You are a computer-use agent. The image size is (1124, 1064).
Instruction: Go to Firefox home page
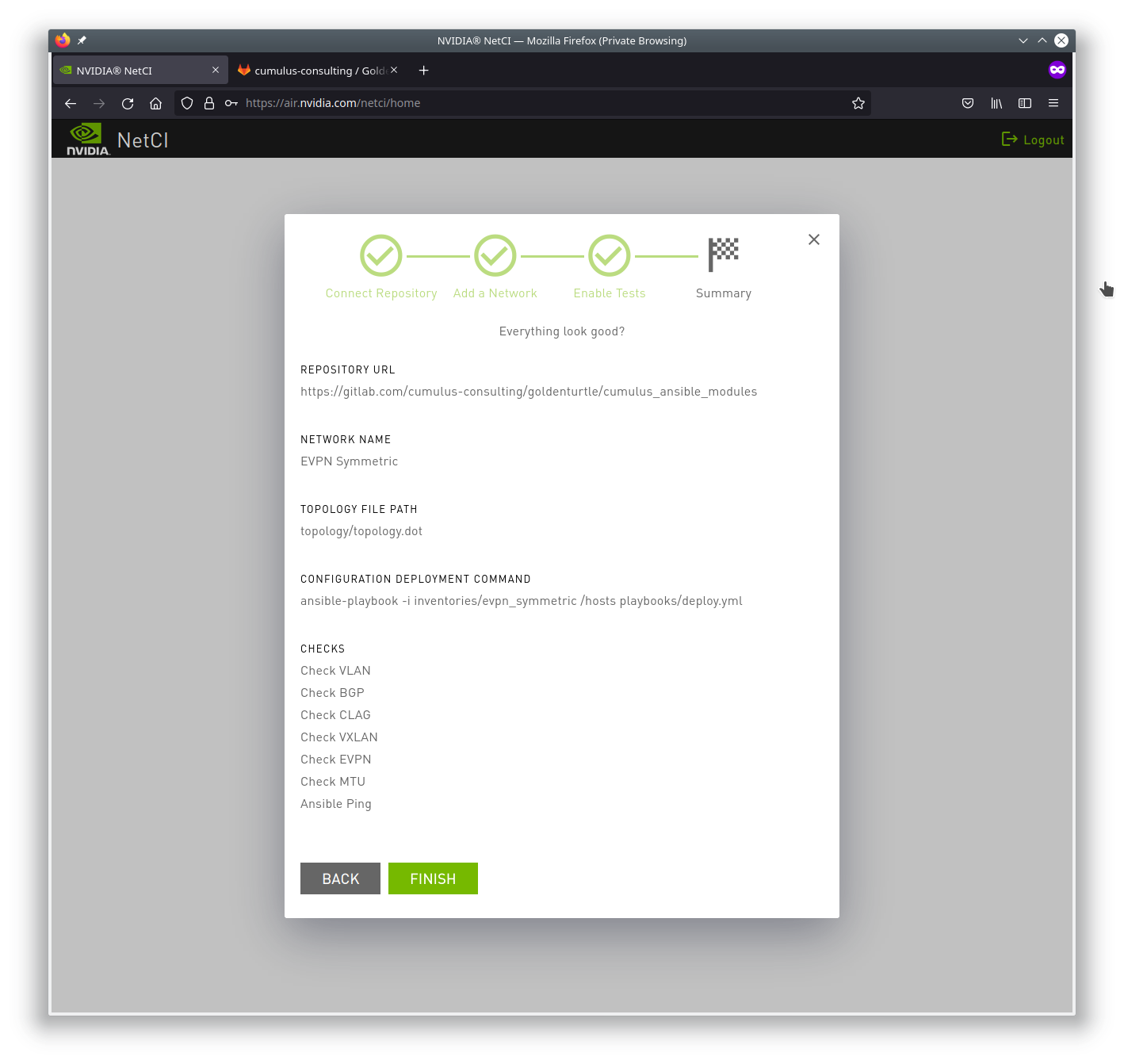pyautogui.click(x=156, y=103)
